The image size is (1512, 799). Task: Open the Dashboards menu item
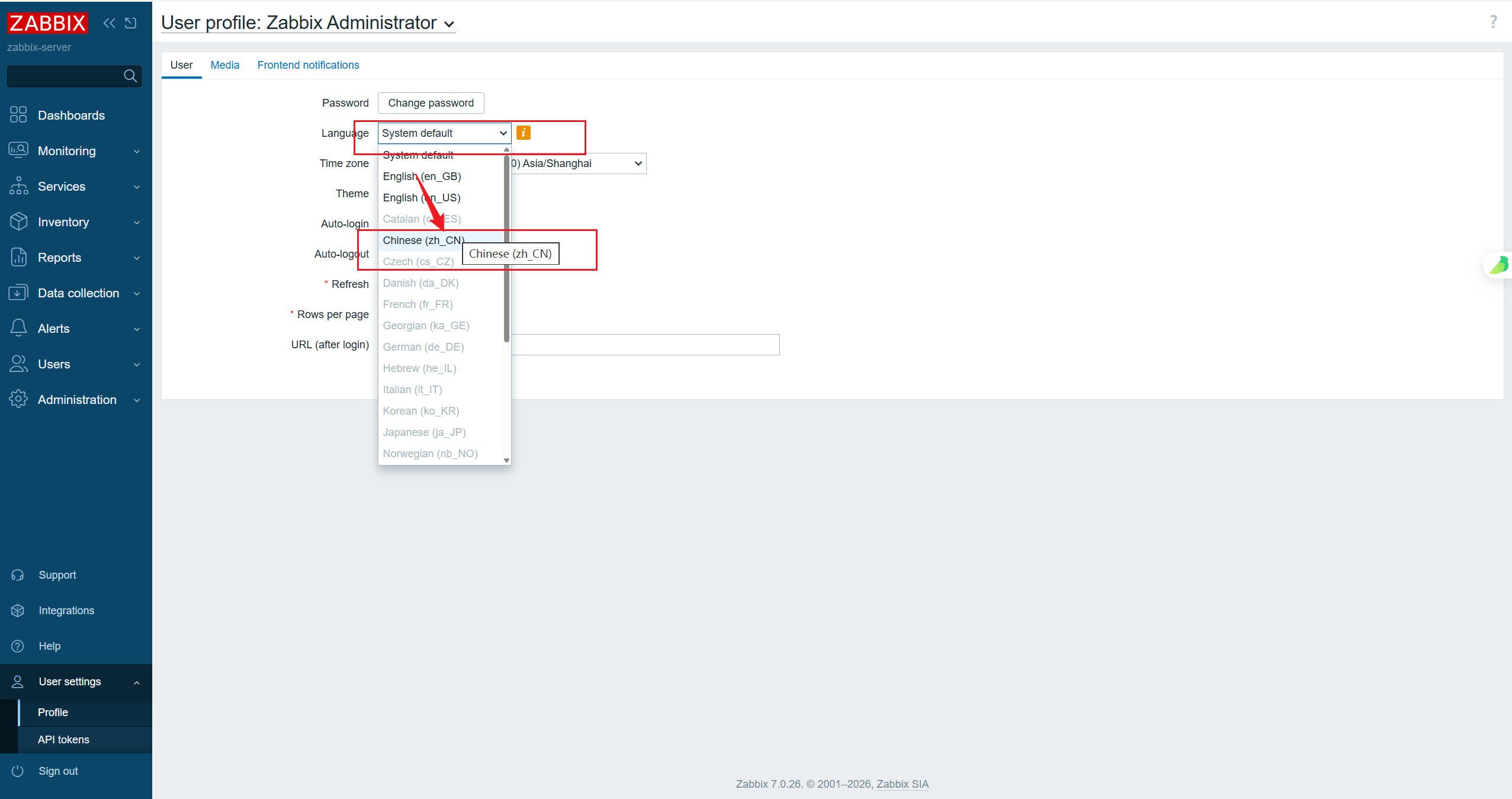point(76,115)
